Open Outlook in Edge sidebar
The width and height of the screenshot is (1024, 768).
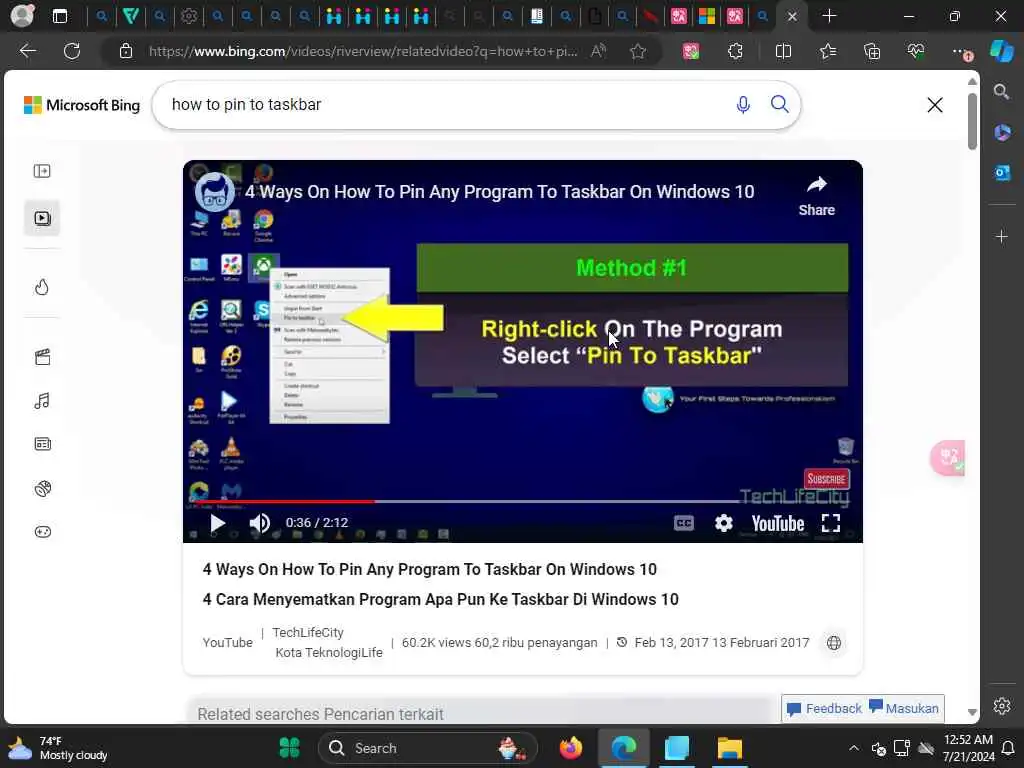[x=1002, y=172]
